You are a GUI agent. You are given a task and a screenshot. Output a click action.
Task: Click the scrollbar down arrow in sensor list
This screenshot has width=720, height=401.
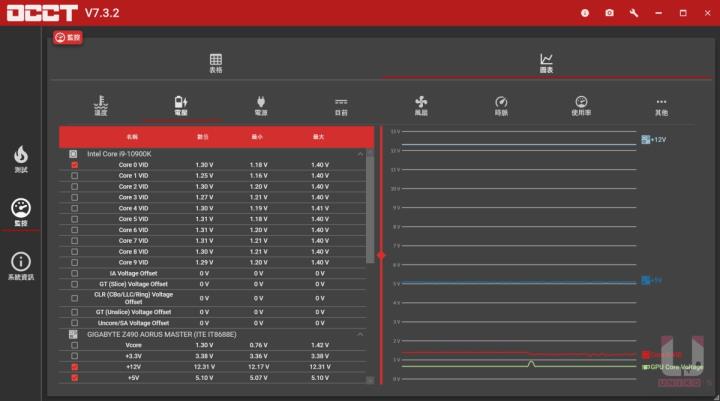pyautogui.click(x=370, y=380)
